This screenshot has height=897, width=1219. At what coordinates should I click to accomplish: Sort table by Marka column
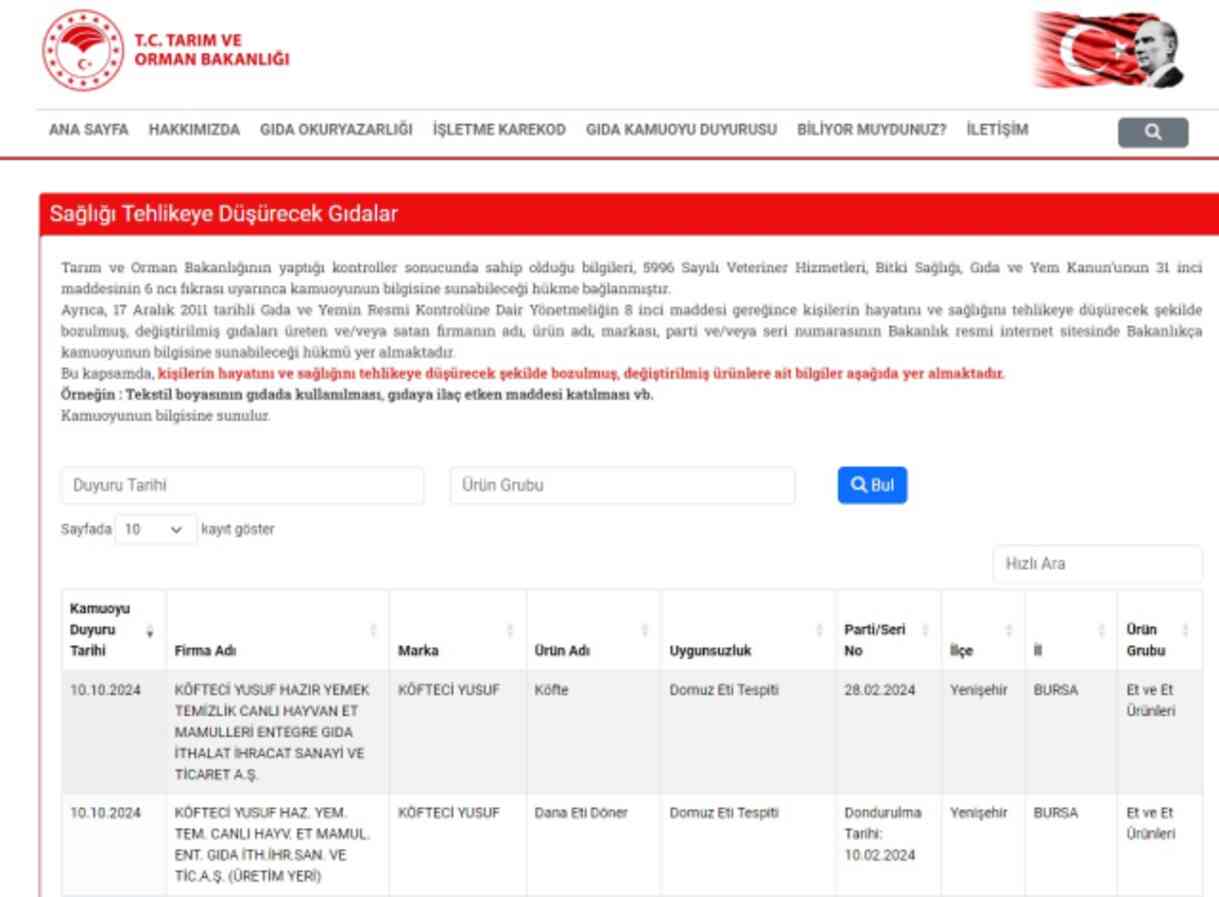[457, 630]
